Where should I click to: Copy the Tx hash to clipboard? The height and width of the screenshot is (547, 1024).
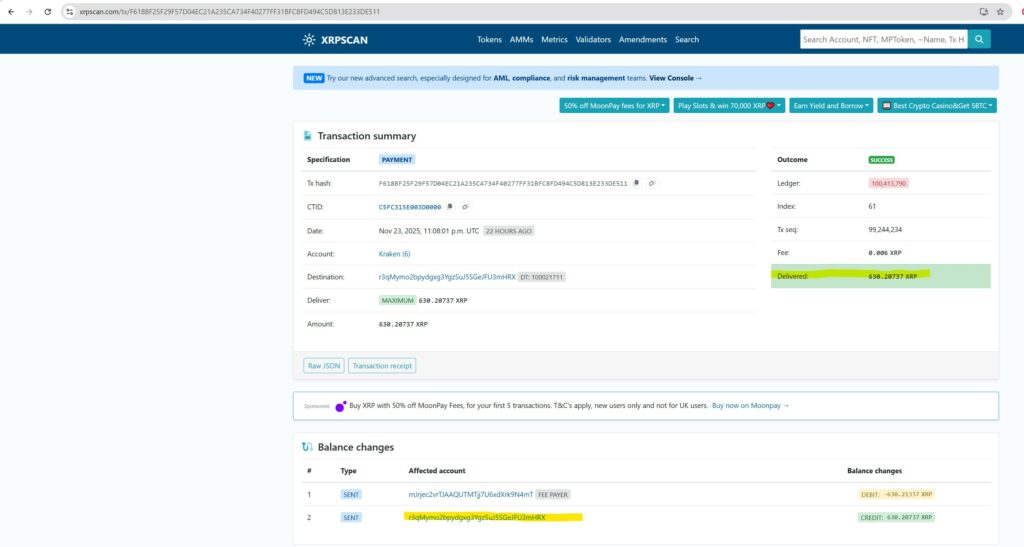[x=637, y=184]
